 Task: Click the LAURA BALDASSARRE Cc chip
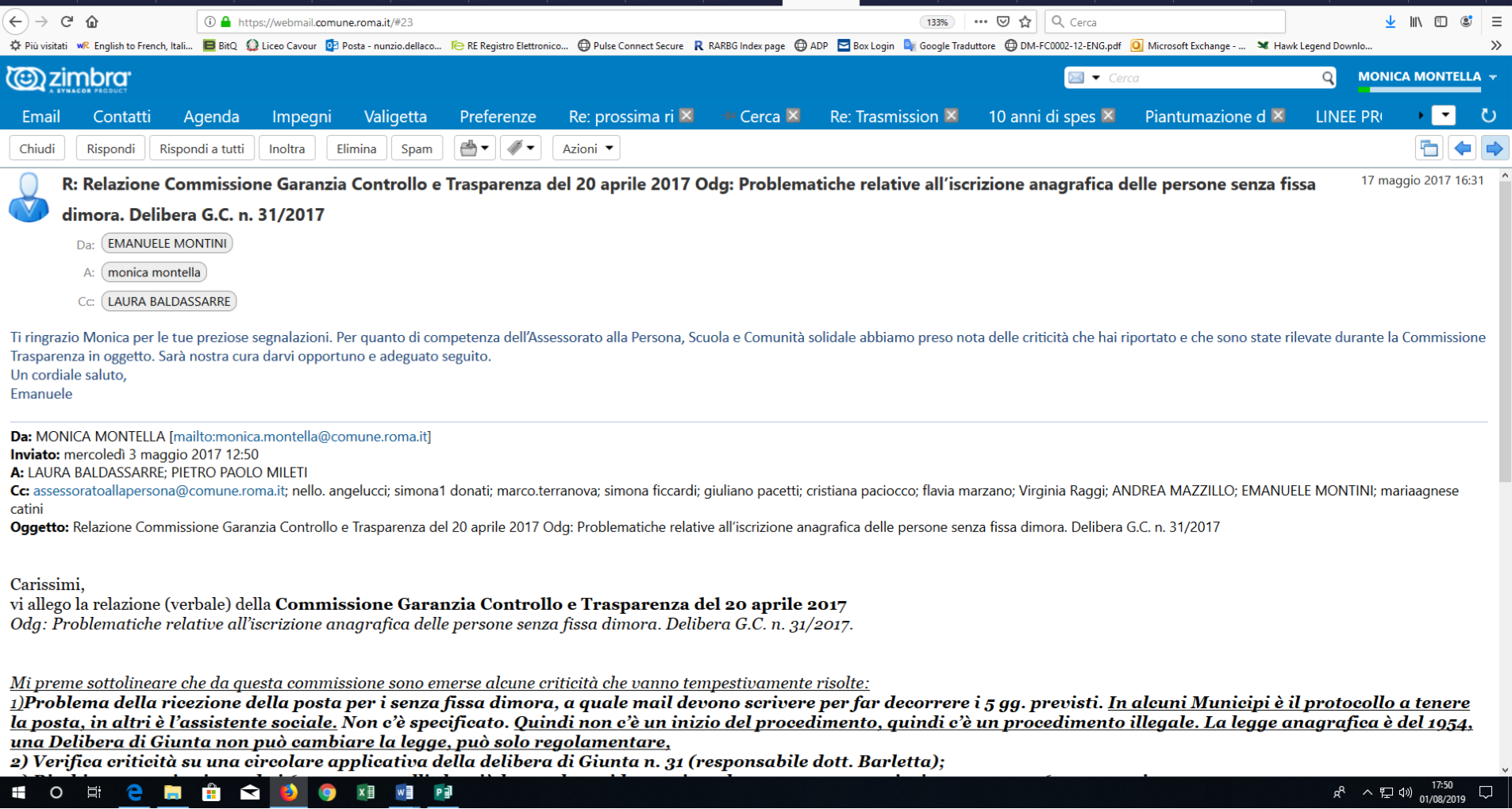click(x=169, y=302)
